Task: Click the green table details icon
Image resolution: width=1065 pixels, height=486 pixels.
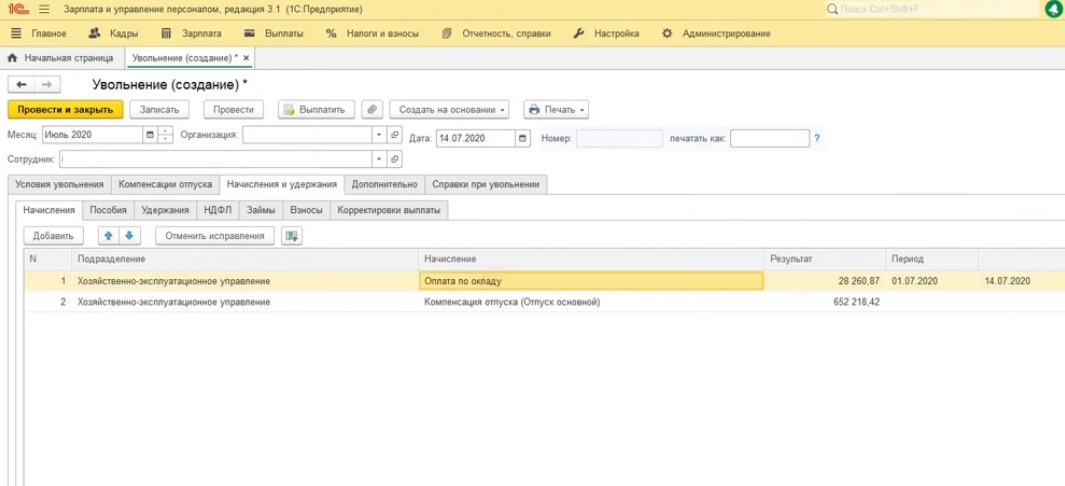Action: click(291, 236)
